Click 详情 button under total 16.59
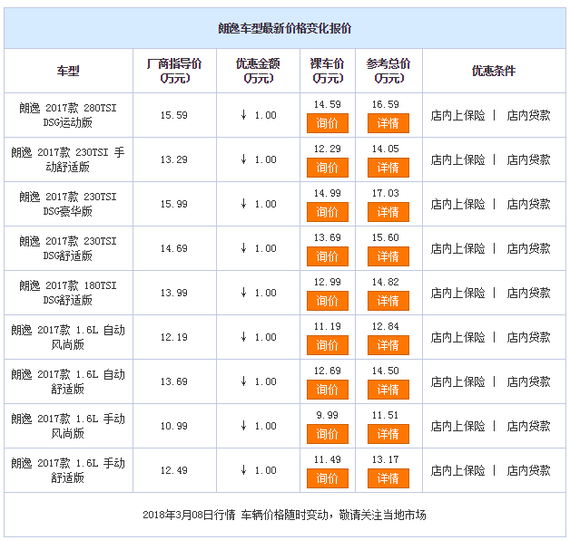Image resolution: width=570 pixels, height=540 pixels. (388, 123)
